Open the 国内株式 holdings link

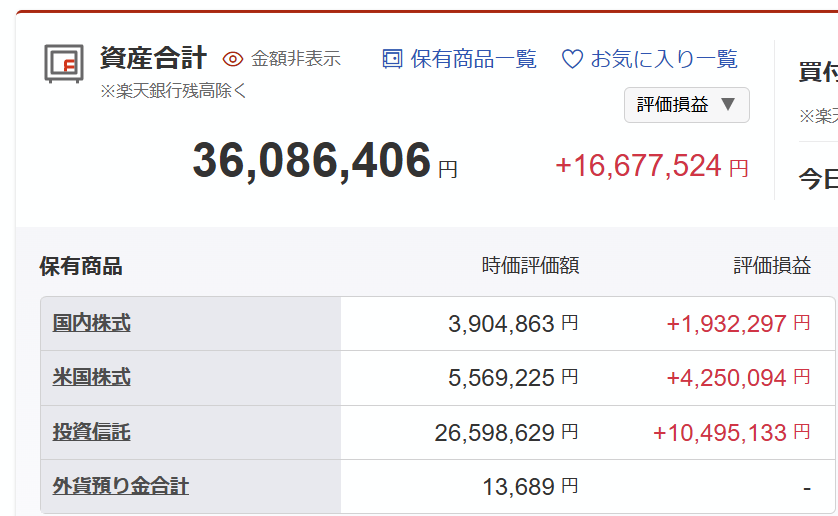pos(92,323)
